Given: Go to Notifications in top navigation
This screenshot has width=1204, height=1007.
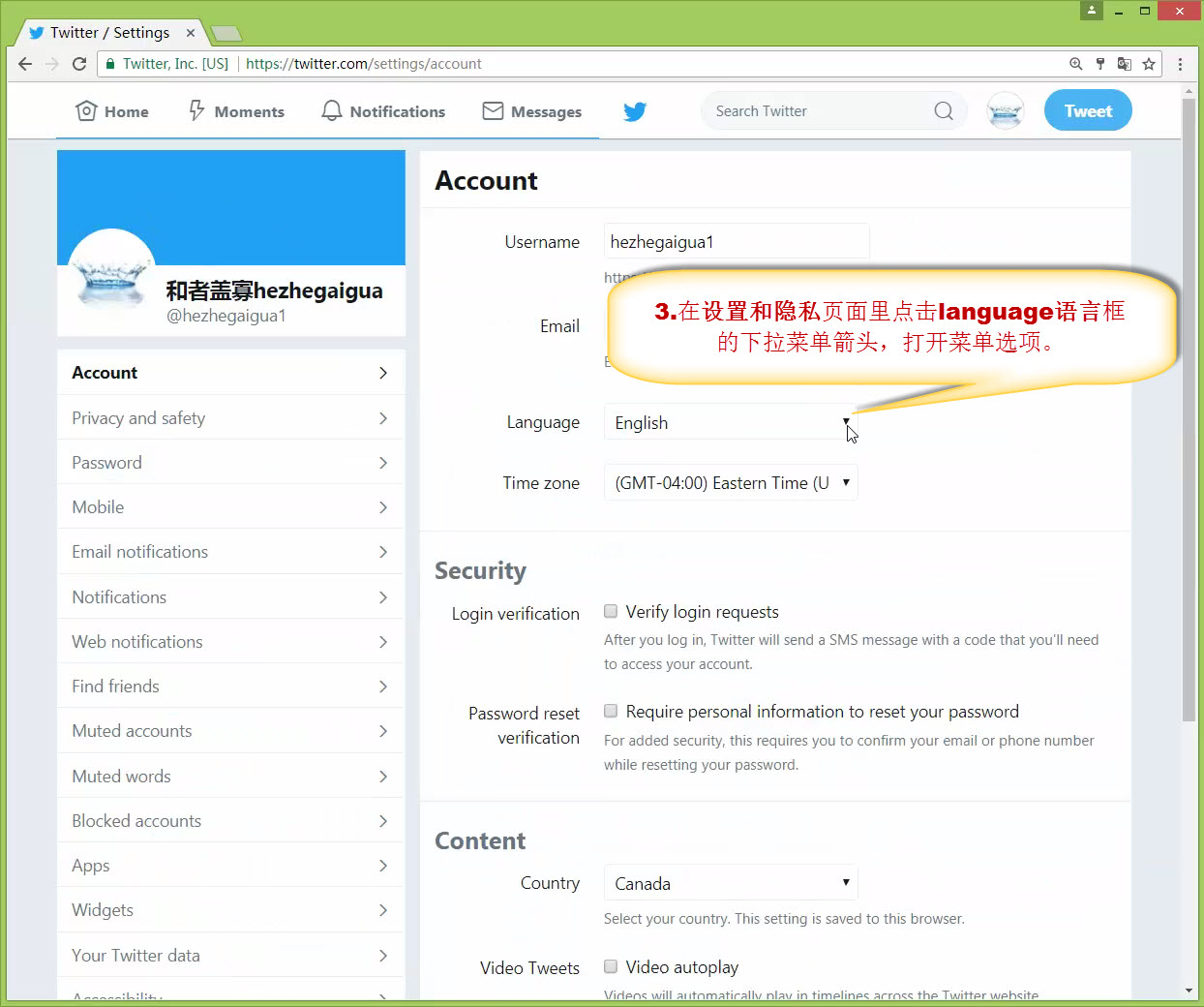Looking at the screenshot, I should (383, 111).
